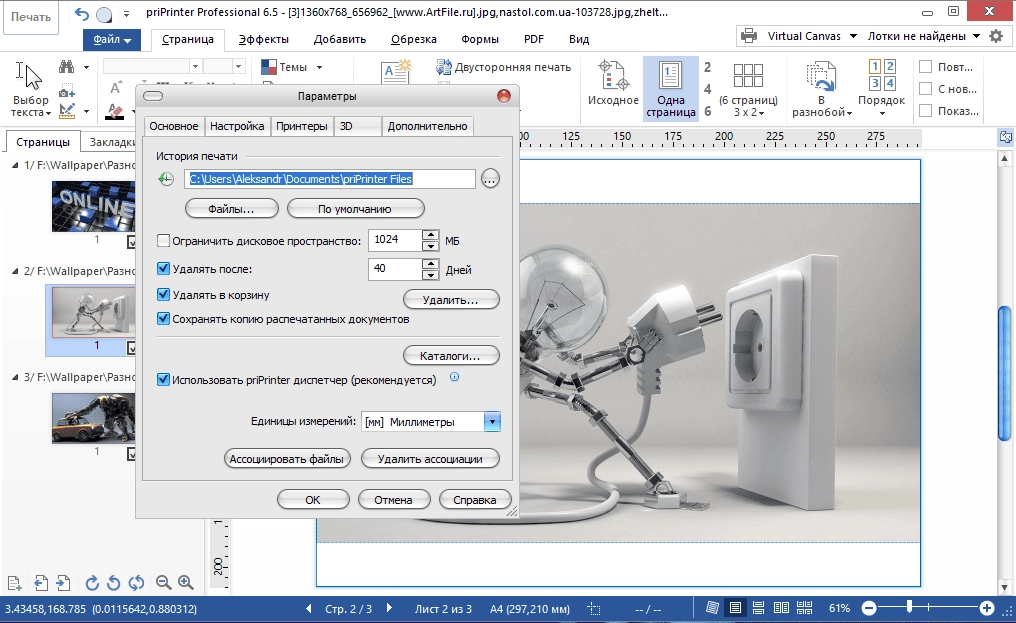Click the Каталоги... button

coord(451,355)
